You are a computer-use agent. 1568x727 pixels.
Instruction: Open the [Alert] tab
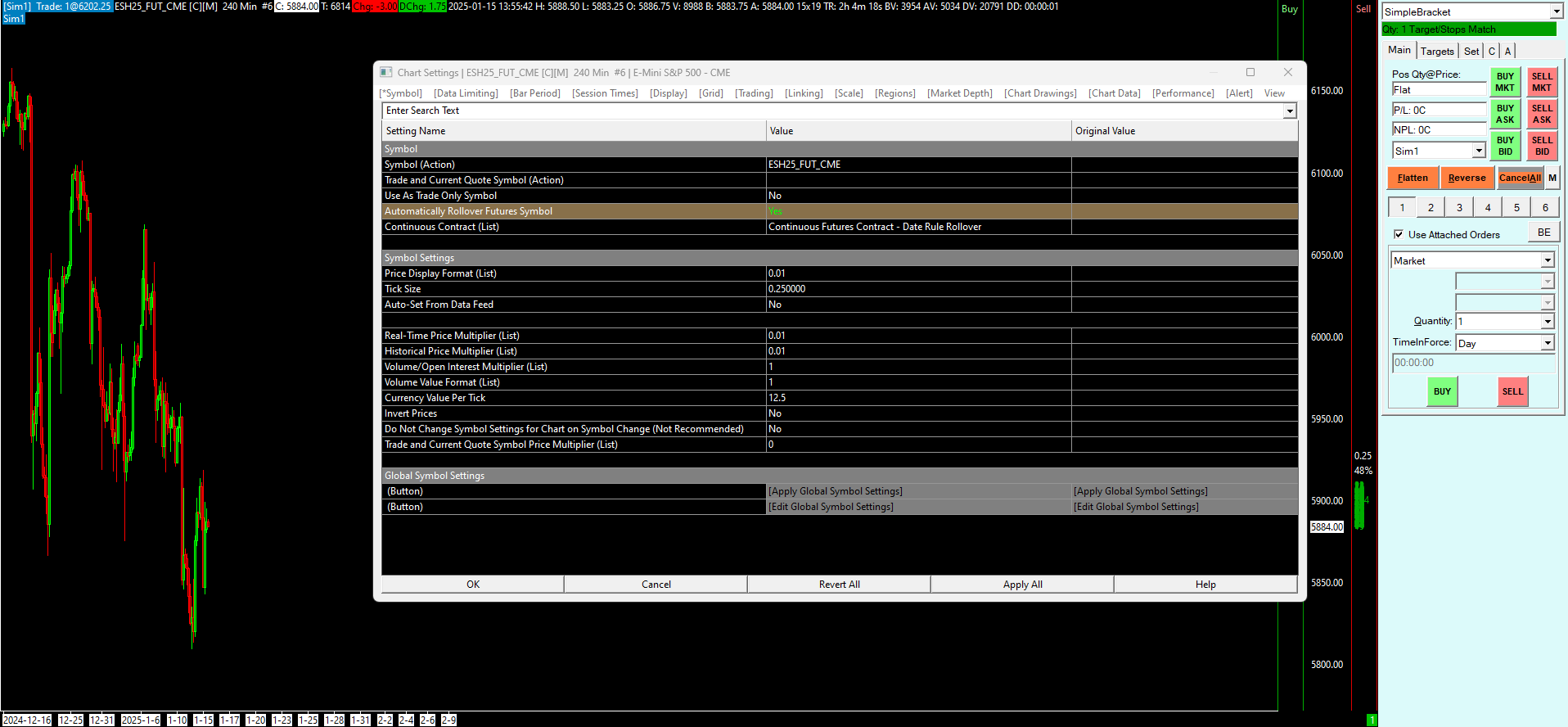(x=1239, y=93)
